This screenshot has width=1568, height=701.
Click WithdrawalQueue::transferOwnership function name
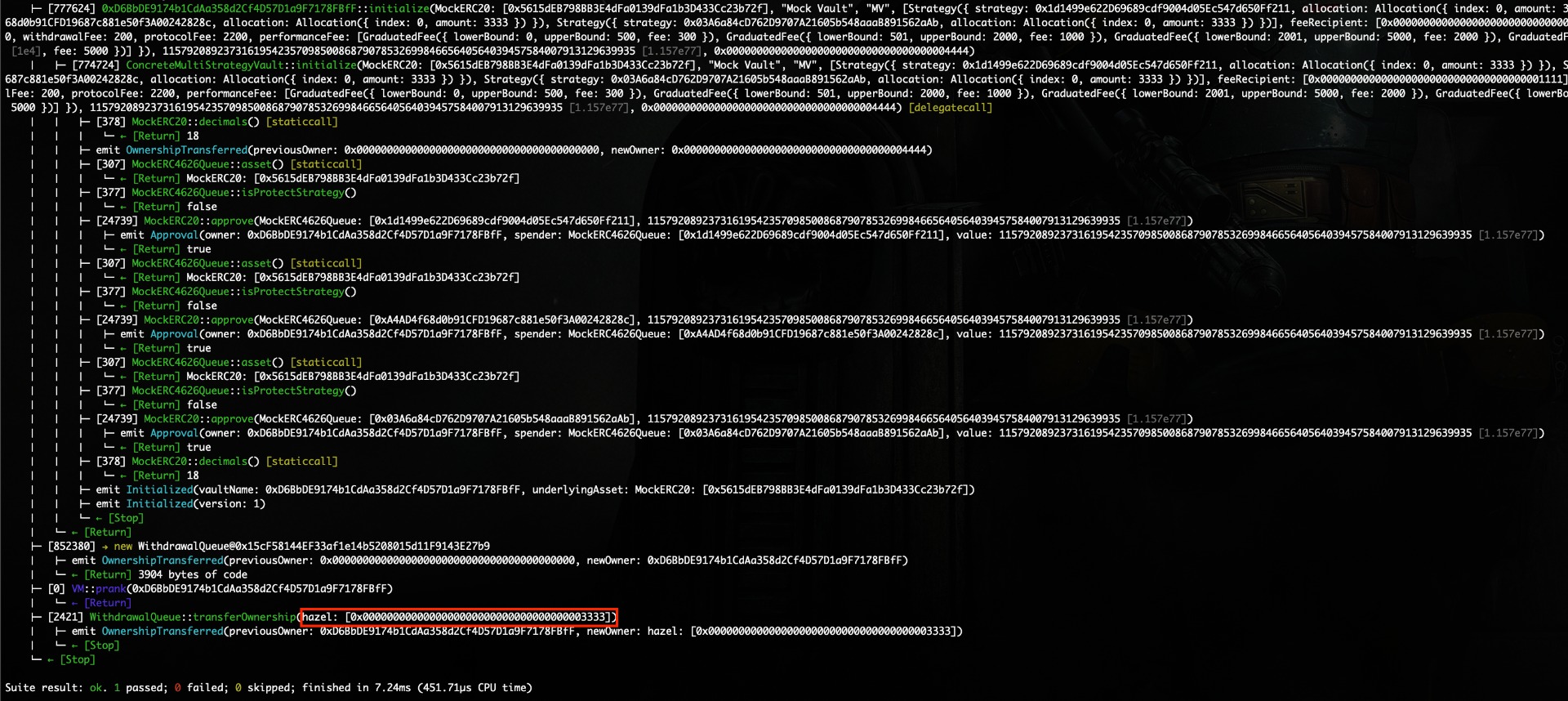coord(193,617)
